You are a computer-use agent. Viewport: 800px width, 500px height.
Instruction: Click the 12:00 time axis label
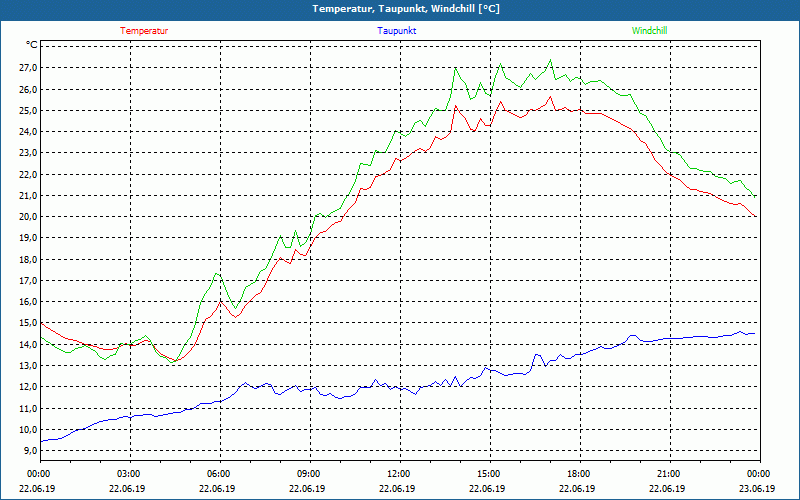point(397,474)
